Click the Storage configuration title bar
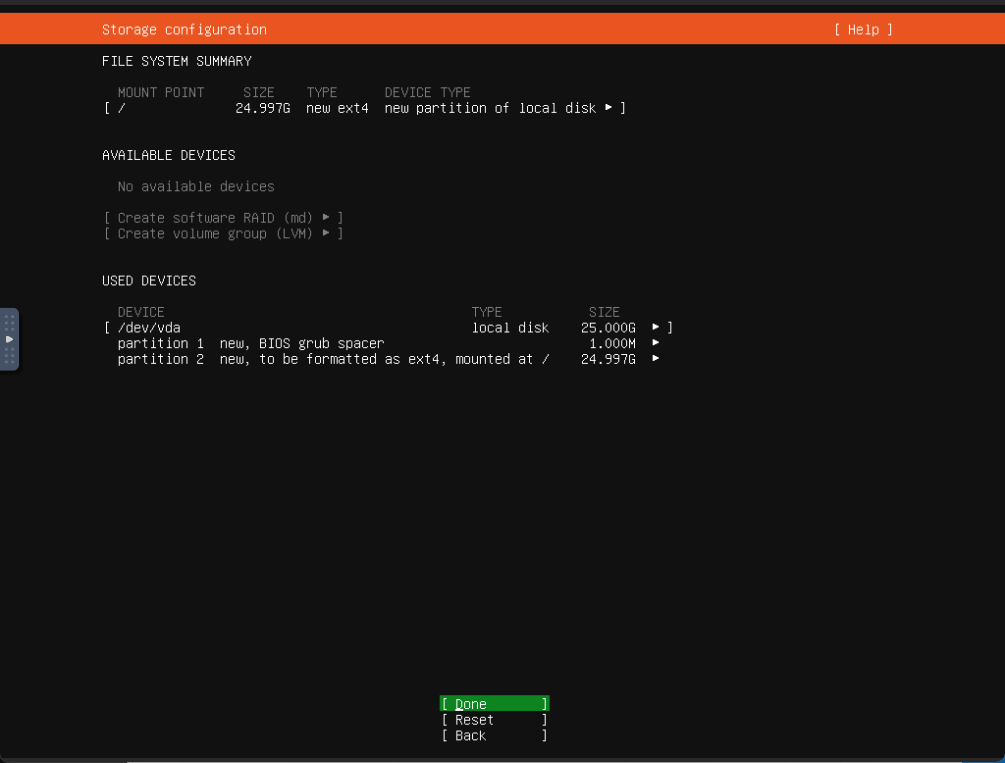Image resolution: width=1005 pixels, height=763 pixels. pos(184,30)
